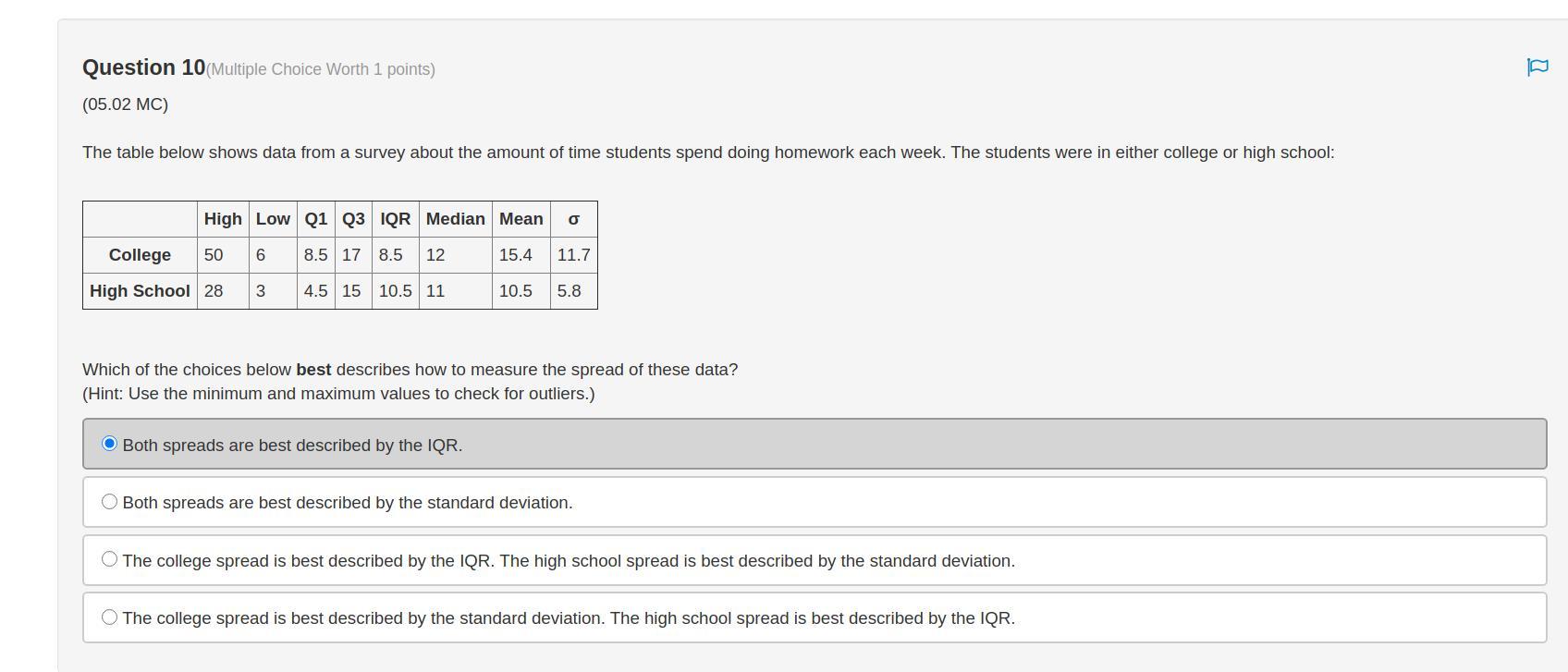This screenshot has width=1568, height=672.
Task: Click the 'Question 10' heading
Action: click(x=144, y=67)
